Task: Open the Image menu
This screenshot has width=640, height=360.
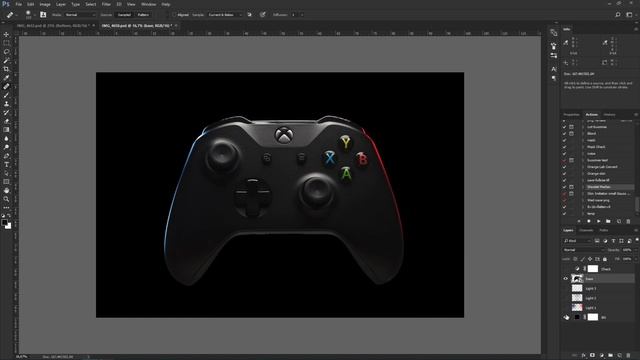Action: [x=45, y=4]
